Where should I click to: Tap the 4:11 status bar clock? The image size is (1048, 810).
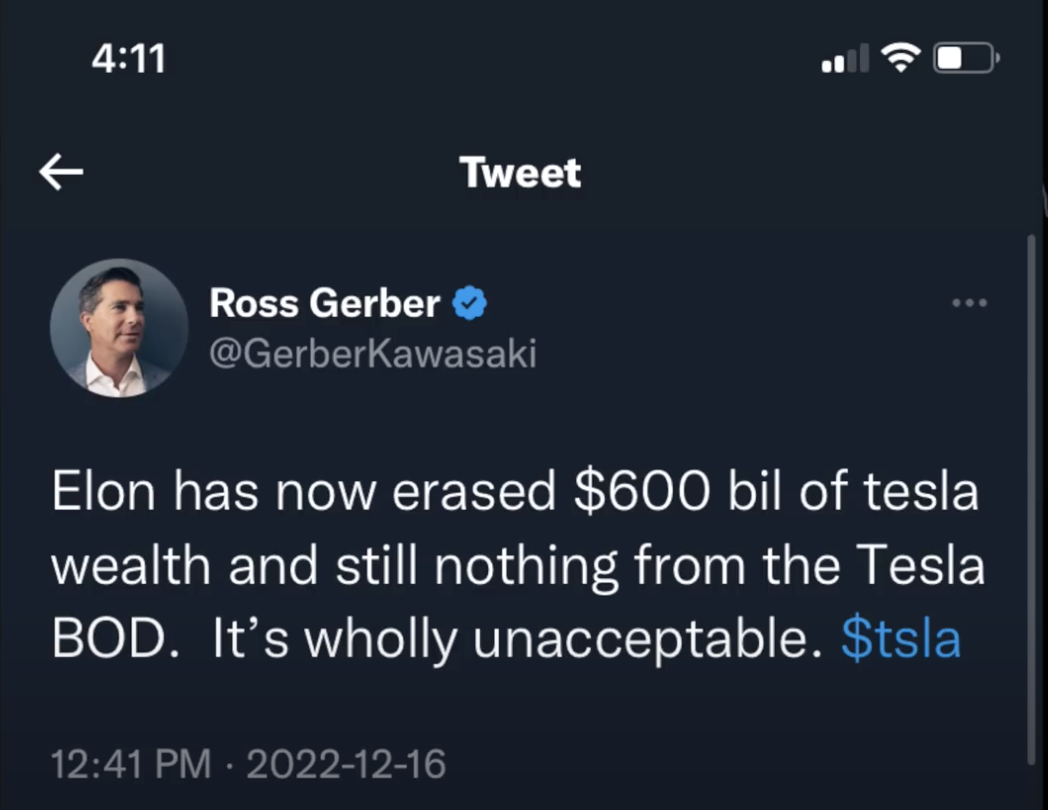(128, 60)
